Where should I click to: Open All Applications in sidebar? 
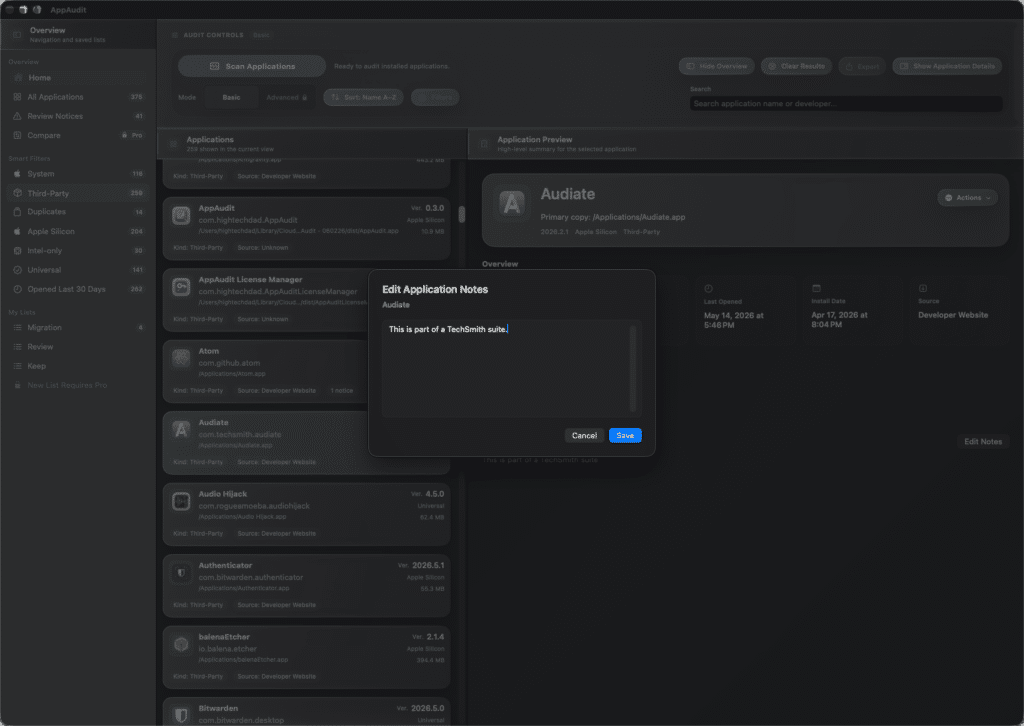point(78,97)
